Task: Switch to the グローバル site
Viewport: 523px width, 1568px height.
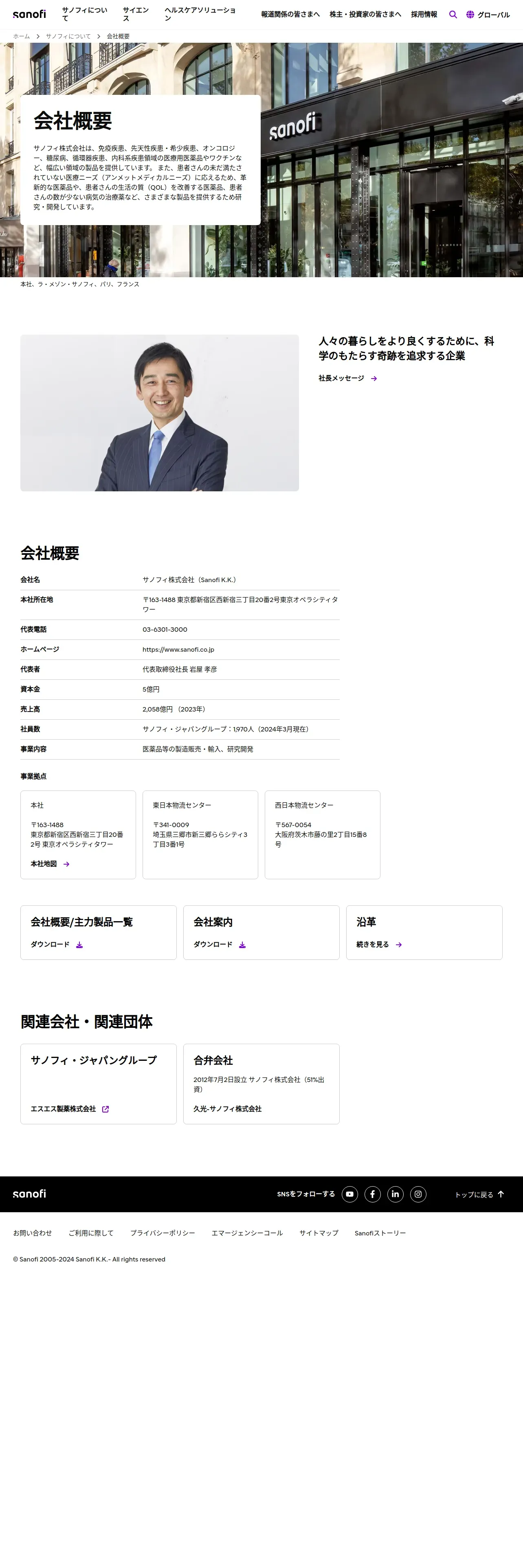Action: (493, 15)
